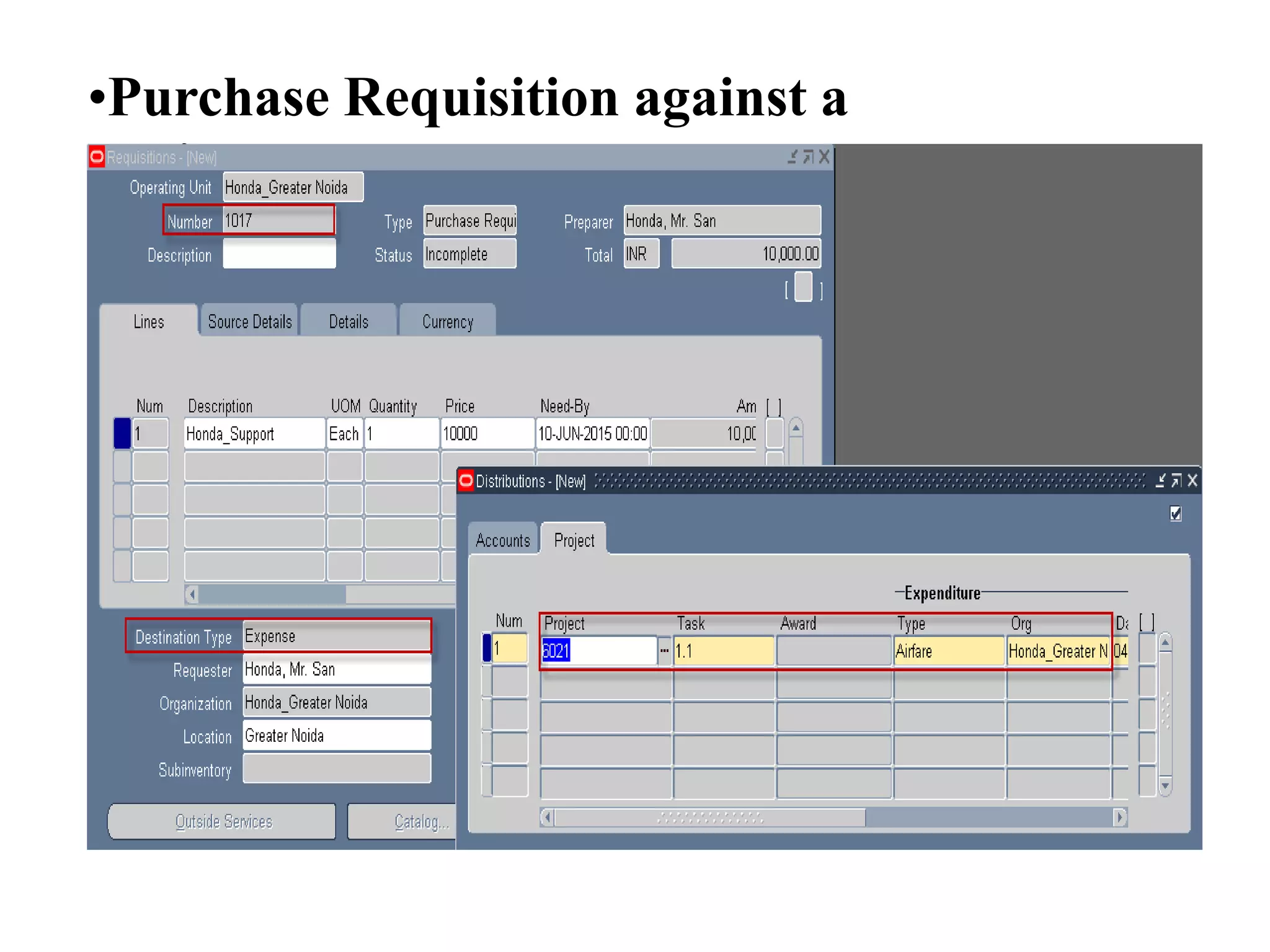The width and height of the screenshot is (1270, 952).
Task: Maximize the Distributions window
Action: tap(1176, 480)
